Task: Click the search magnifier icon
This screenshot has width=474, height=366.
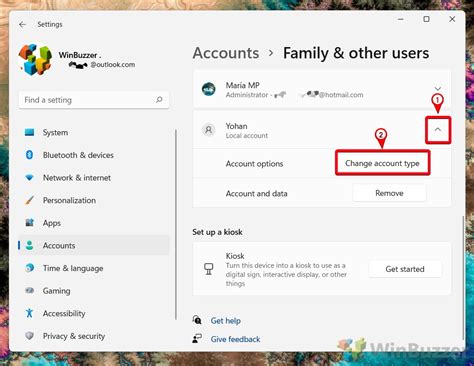Action: tap(159, 100)
